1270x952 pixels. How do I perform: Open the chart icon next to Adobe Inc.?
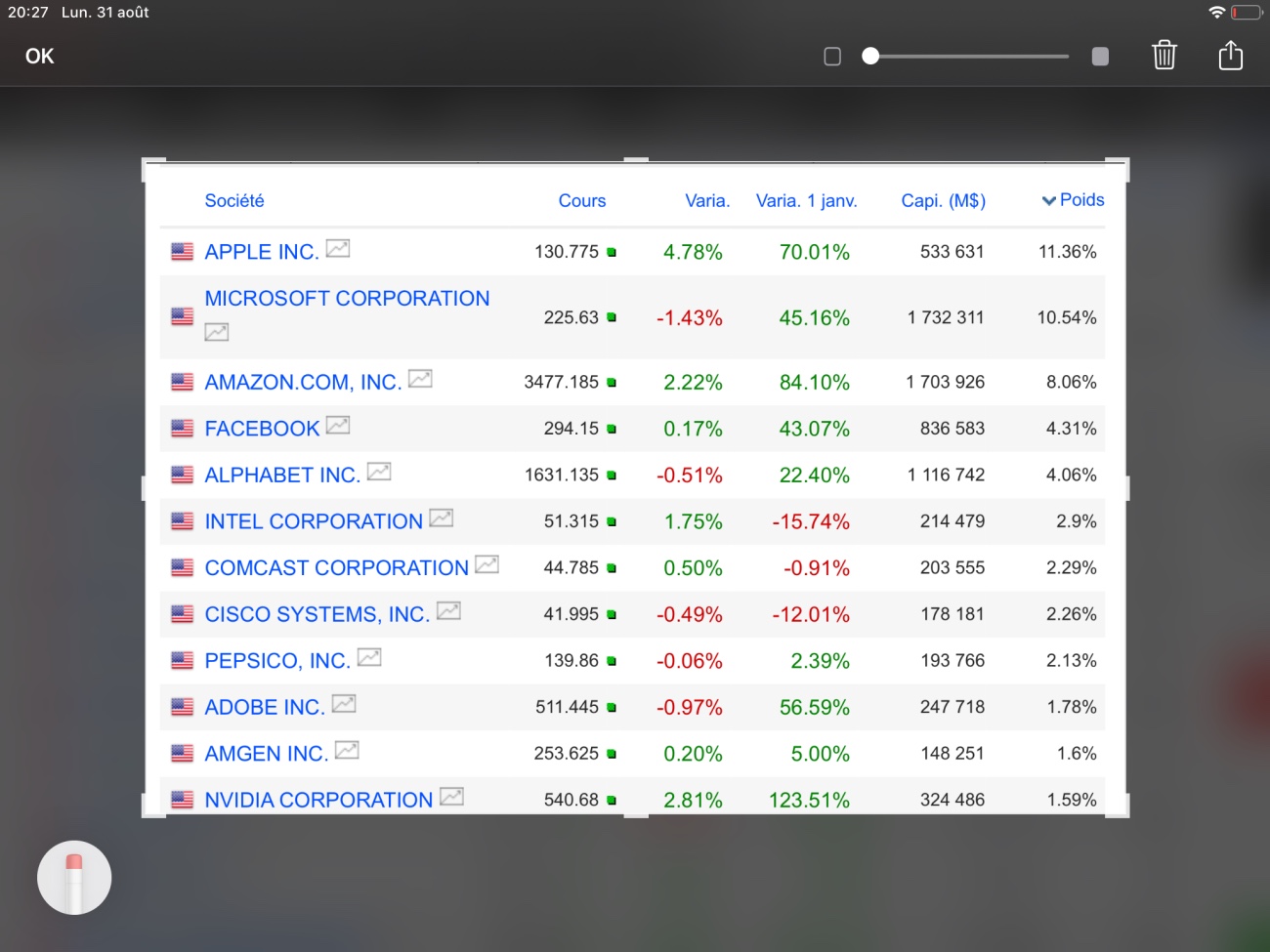tap(344, 704)
